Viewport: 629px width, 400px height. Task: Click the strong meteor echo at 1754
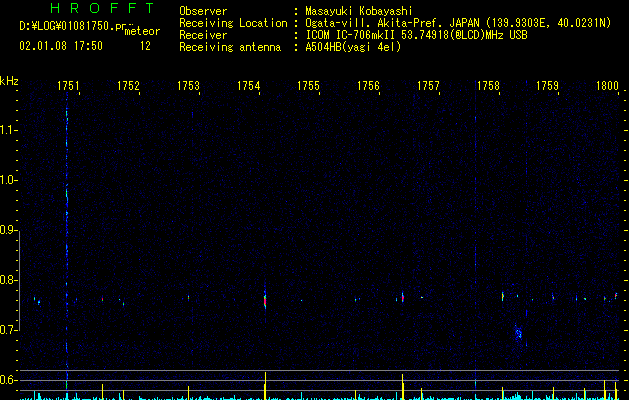tap(265, 300)
